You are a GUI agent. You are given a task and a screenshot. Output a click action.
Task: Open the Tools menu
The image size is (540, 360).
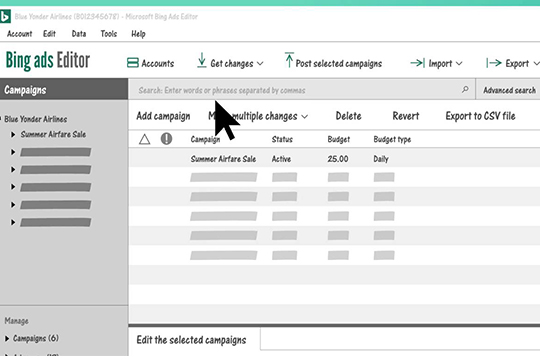pyautogui.click(x=109, y=34)
